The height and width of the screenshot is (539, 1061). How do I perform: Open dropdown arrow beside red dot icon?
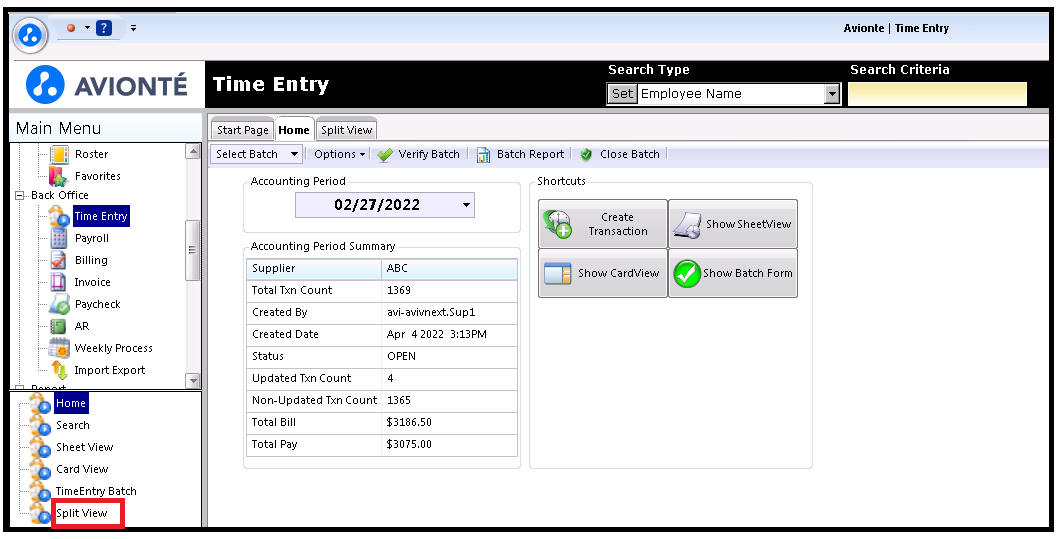87,28
